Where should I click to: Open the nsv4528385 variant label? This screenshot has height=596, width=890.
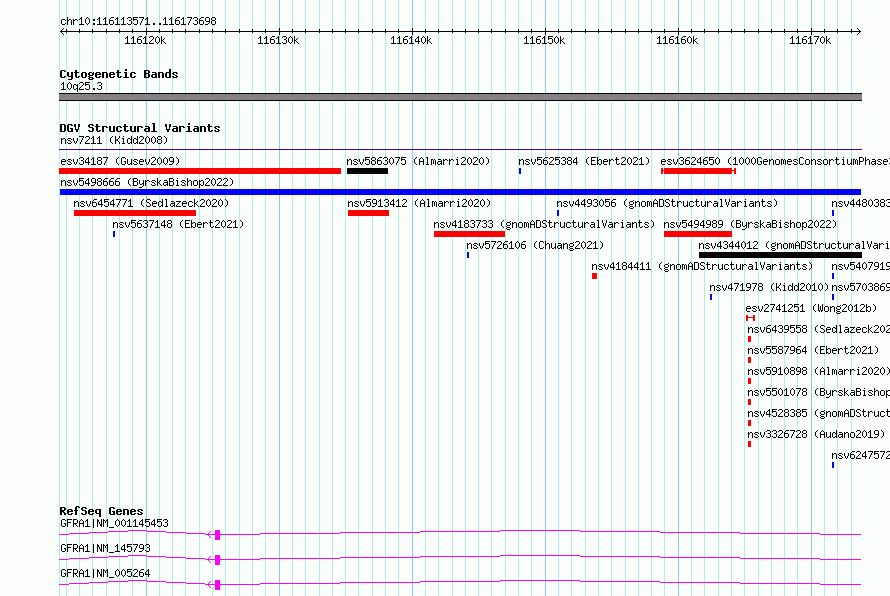(818, 413)
